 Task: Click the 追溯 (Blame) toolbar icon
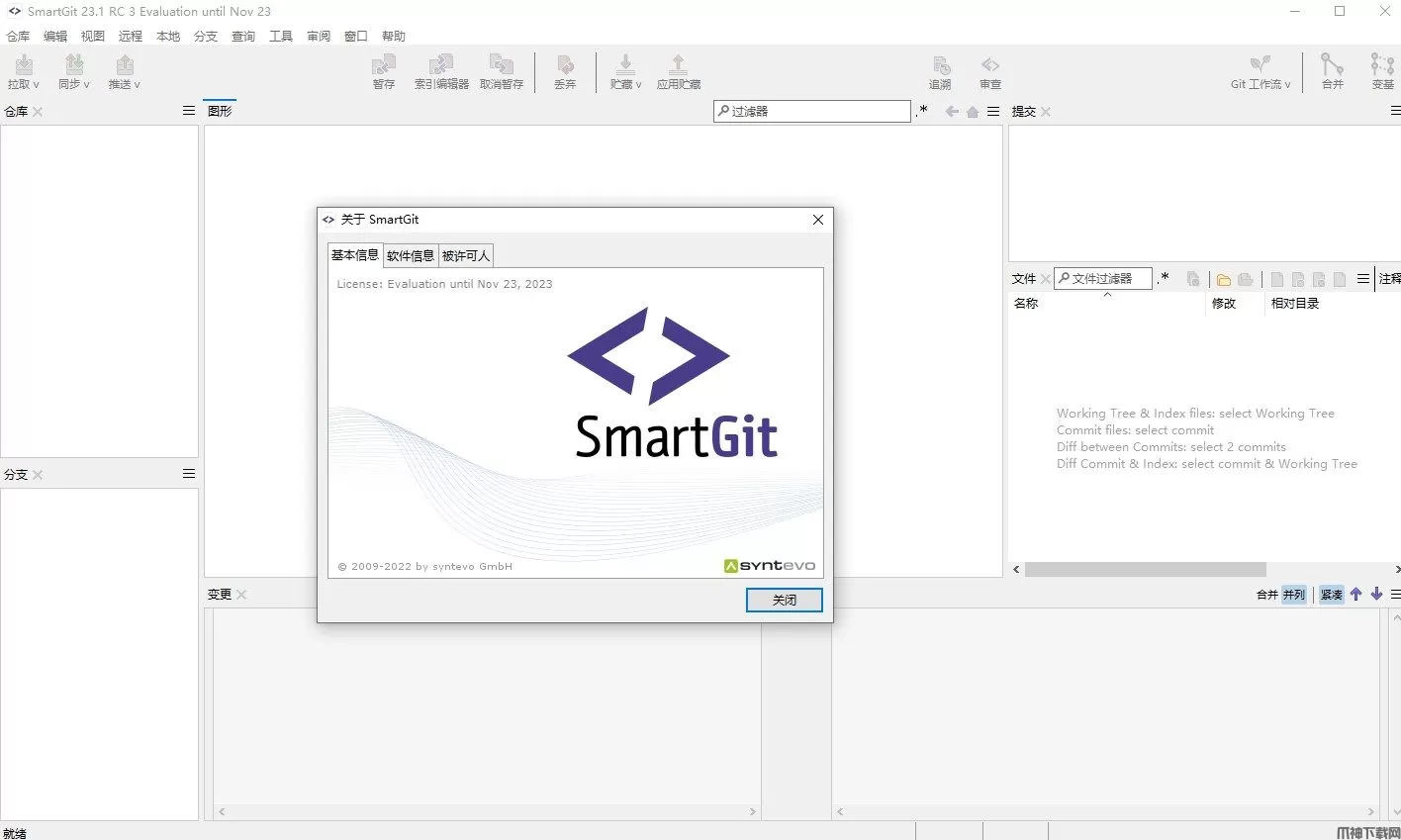[940, 71]
